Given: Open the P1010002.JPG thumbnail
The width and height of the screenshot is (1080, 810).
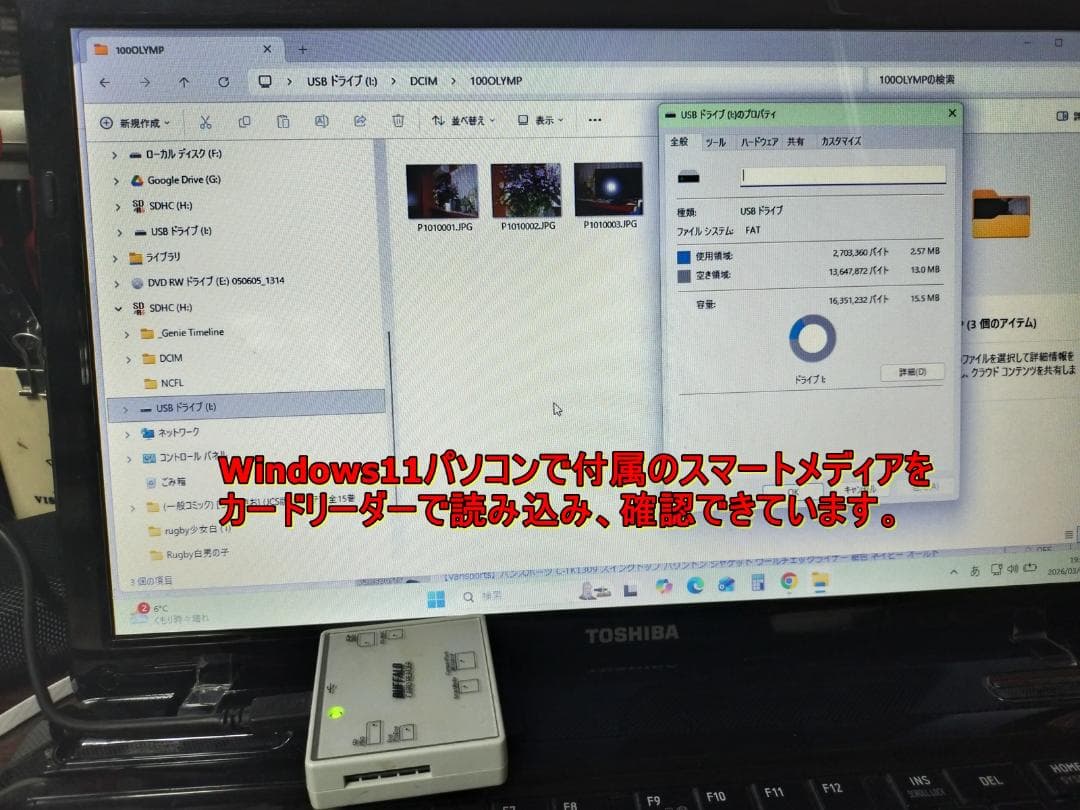Looking at the screenshot, I should click(x=525, y=191).
